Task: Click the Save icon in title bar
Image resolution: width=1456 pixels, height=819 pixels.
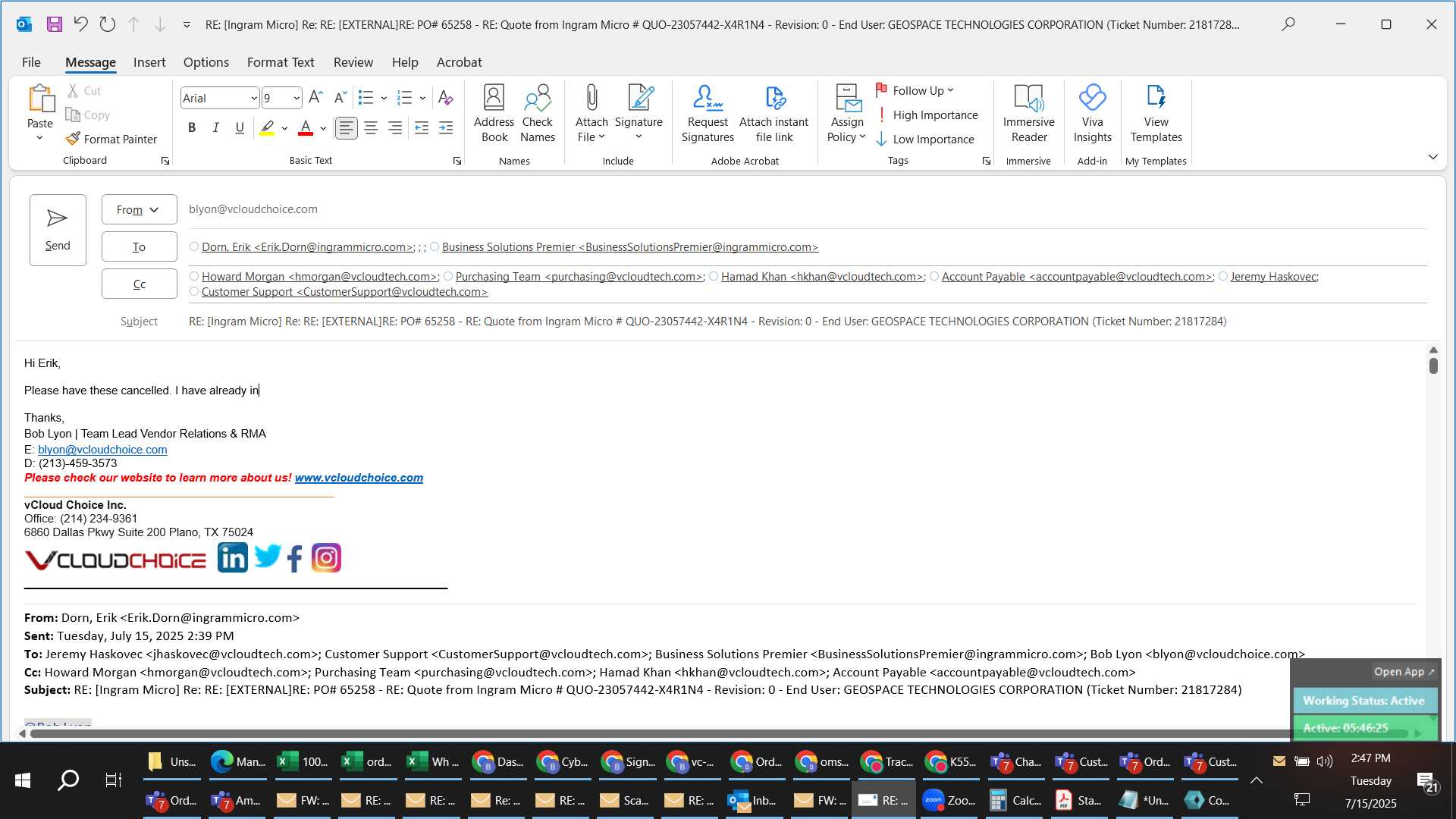Action: pyautogui.click(x=54, y=24)
